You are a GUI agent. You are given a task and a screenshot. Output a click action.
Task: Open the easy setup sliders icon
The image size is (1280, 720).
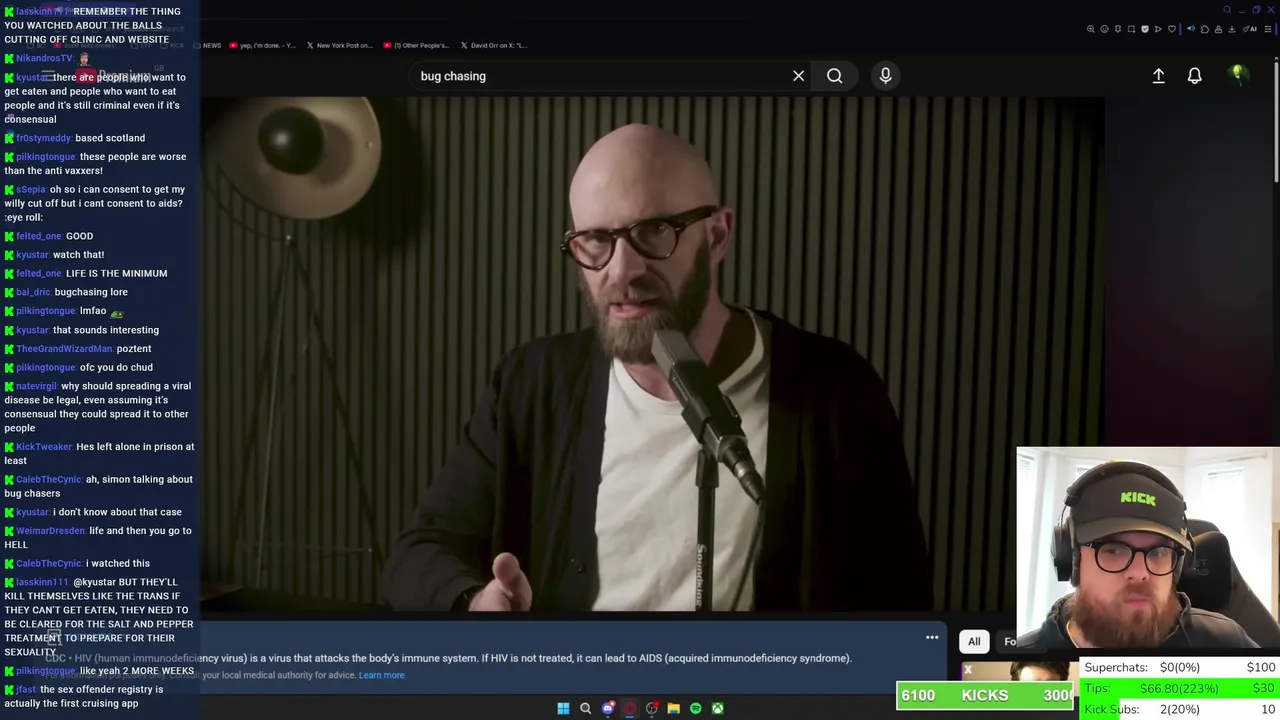(x=1268, y=29)
